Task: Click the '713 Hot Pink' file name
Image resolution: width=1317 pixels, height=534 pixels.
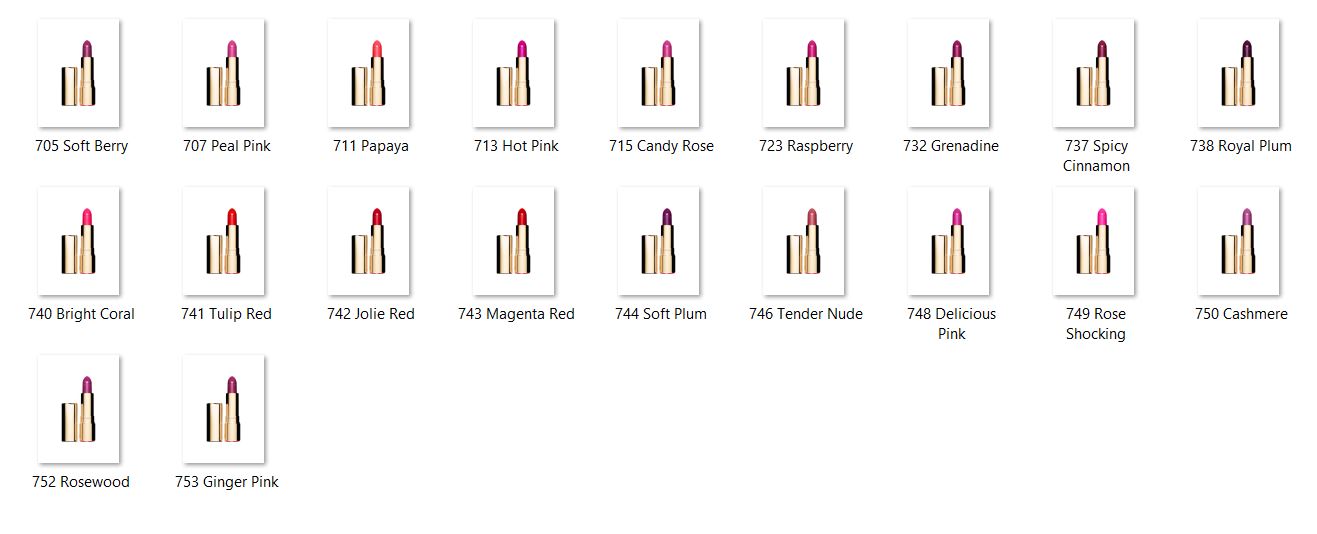Action: 516,146
